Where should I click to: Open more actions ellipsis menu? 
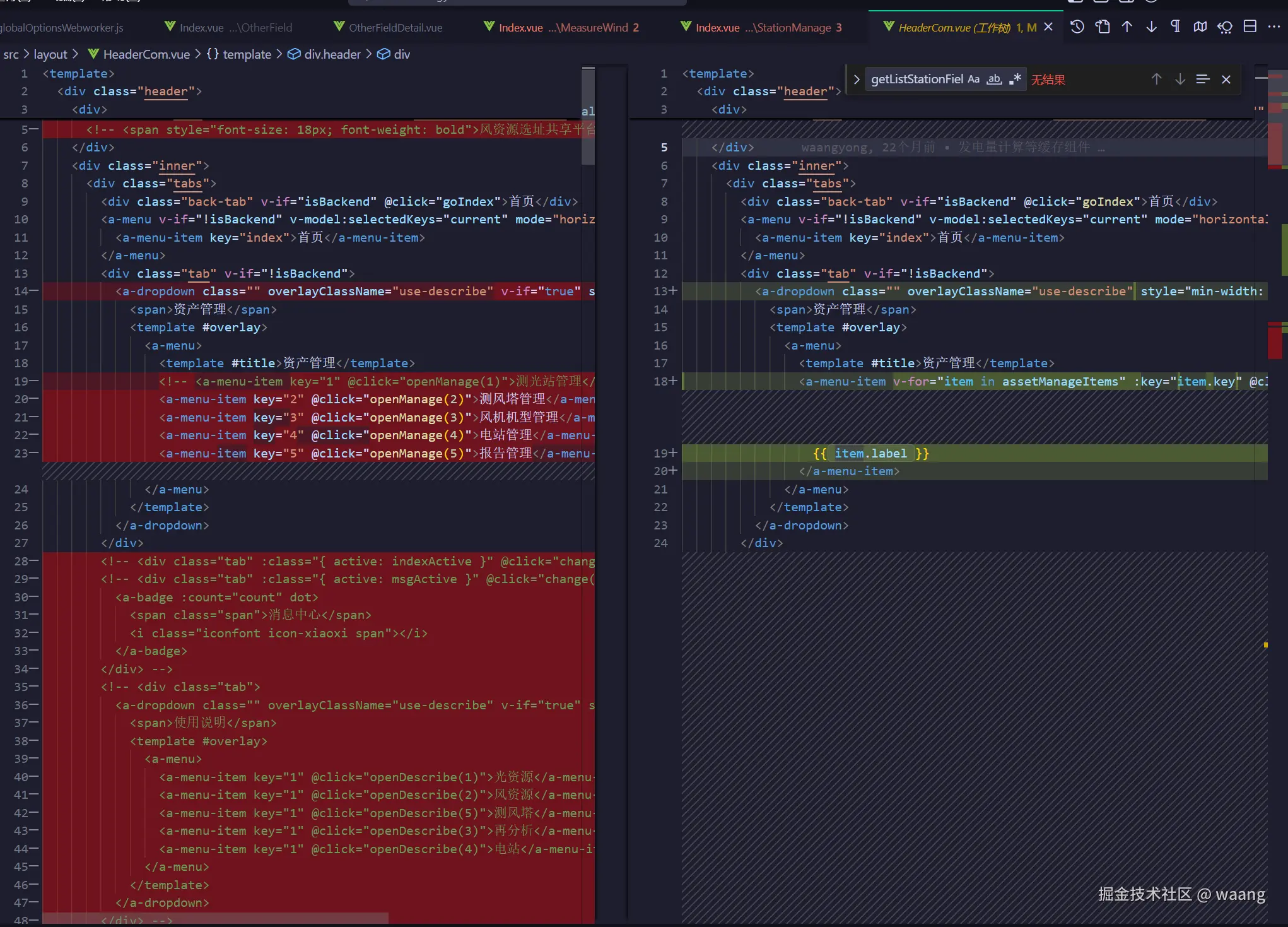[1273, 27]
